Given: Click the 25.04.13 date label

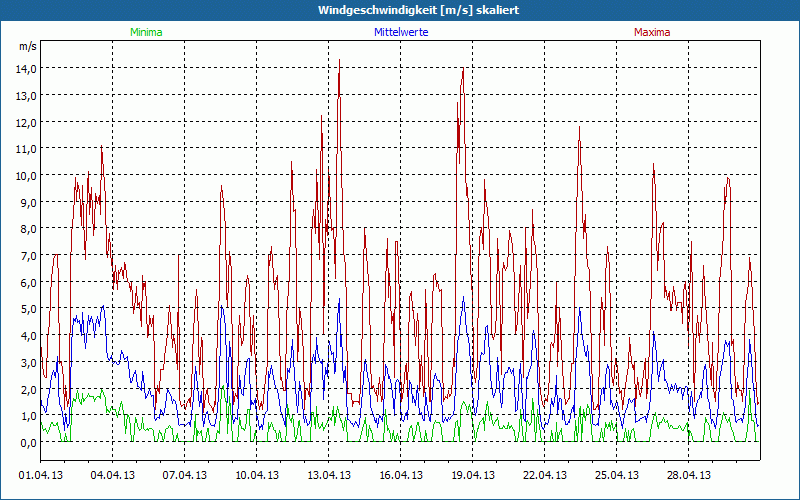Looking at the screenshot, I should coord(616,476).
